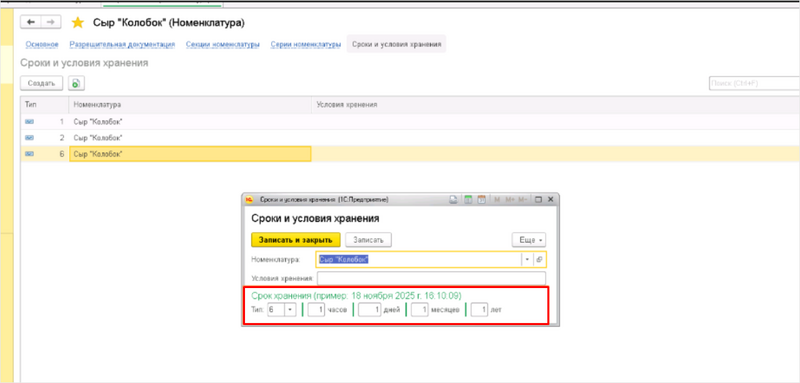
Task: Open the Еще menu in dialog
Action: click(x=529, y=240)
